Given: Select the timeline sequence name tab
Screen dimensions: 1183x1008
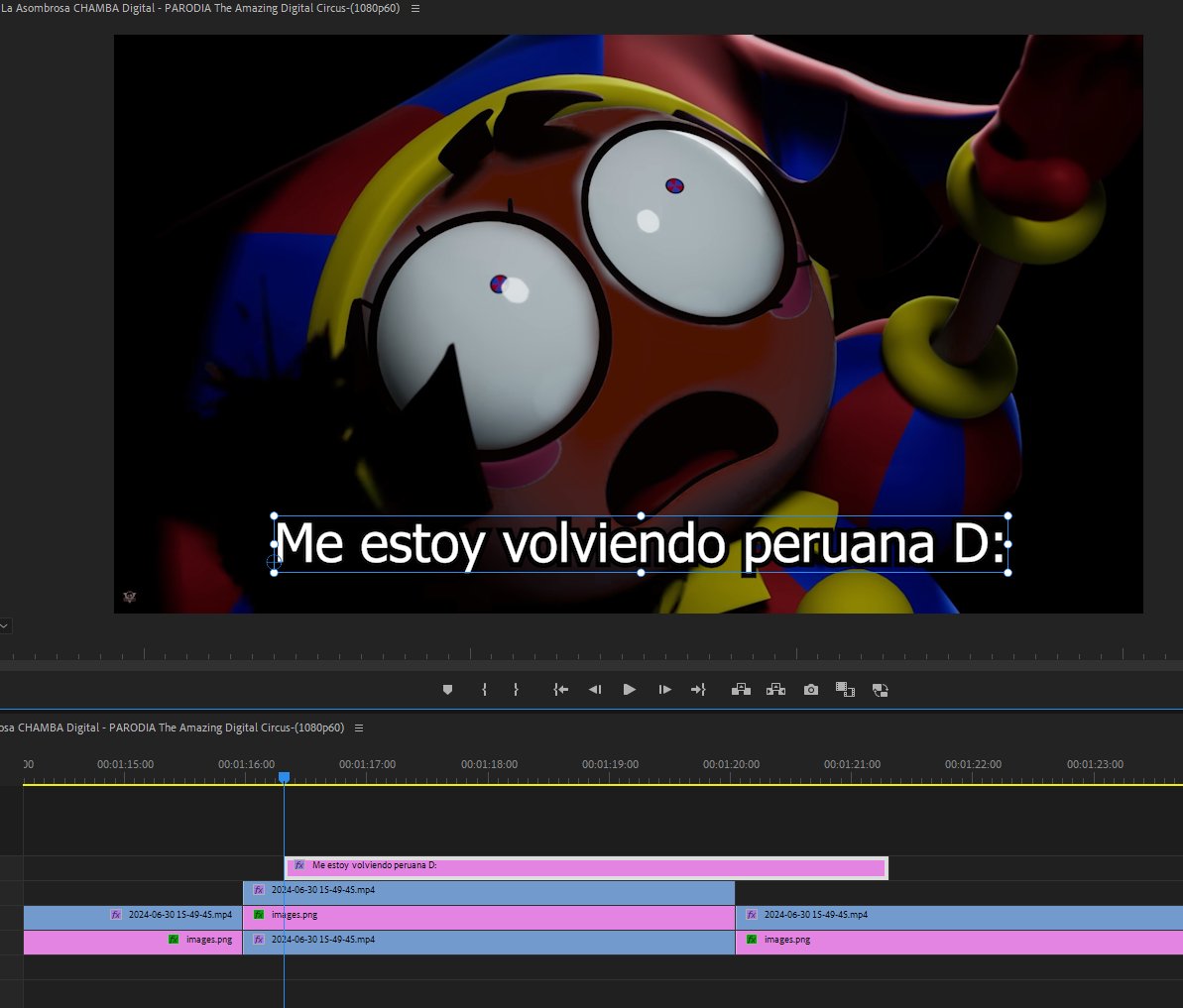Looking at the screenshot, I should (x=172, y=728).
